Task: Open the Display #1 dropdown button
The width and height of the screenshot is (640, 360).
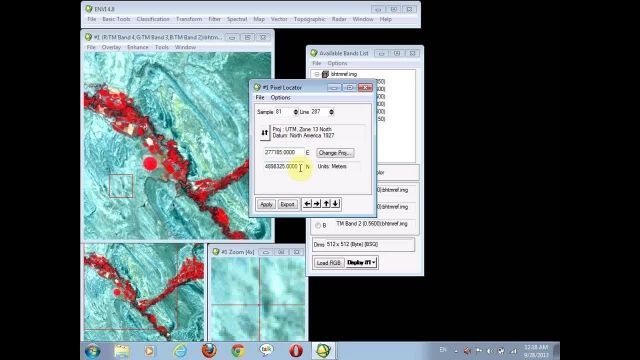Action: pos(361,262)
